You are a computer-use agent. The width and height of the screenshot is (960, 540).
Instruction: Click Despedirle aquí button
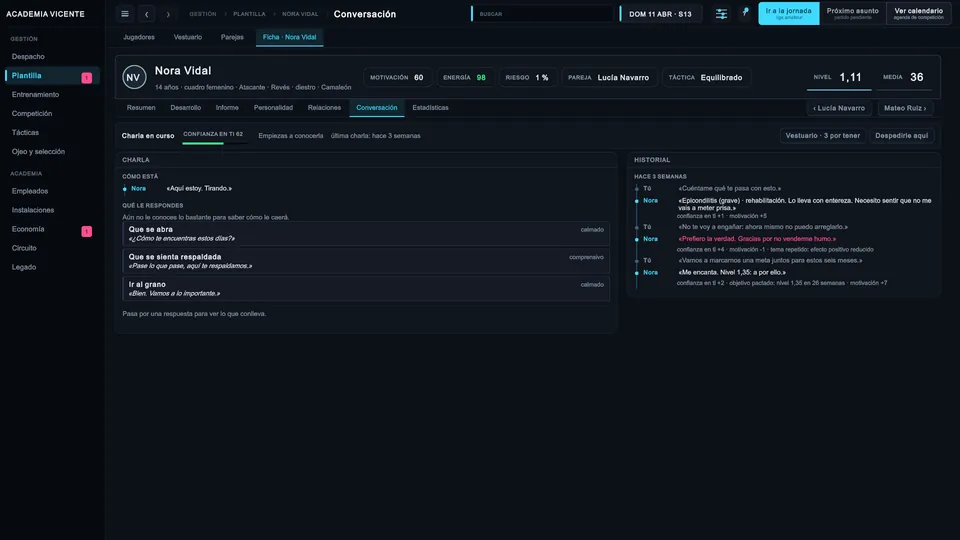tap(901, 136)
